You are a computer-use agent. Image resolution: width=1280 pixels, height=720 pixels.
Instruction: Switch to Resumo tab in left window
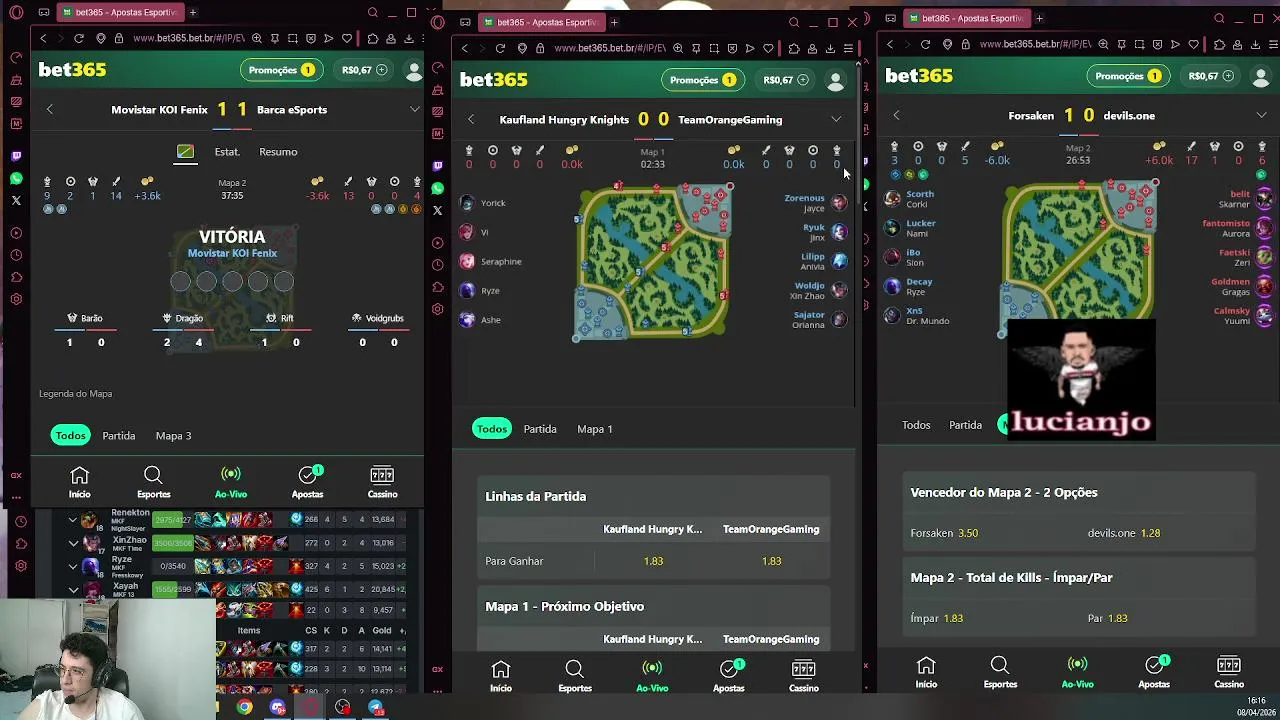click(278, 152)
